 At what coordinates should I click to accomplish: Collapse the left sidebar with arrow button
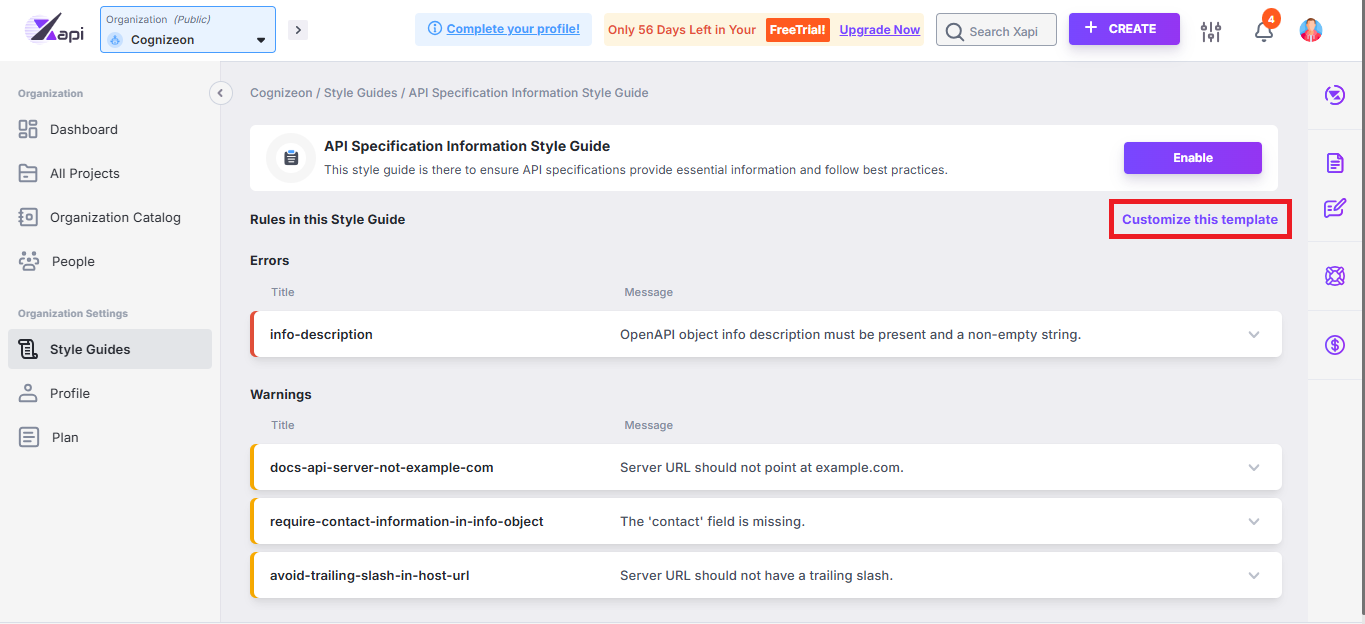(x=220, y=93)
